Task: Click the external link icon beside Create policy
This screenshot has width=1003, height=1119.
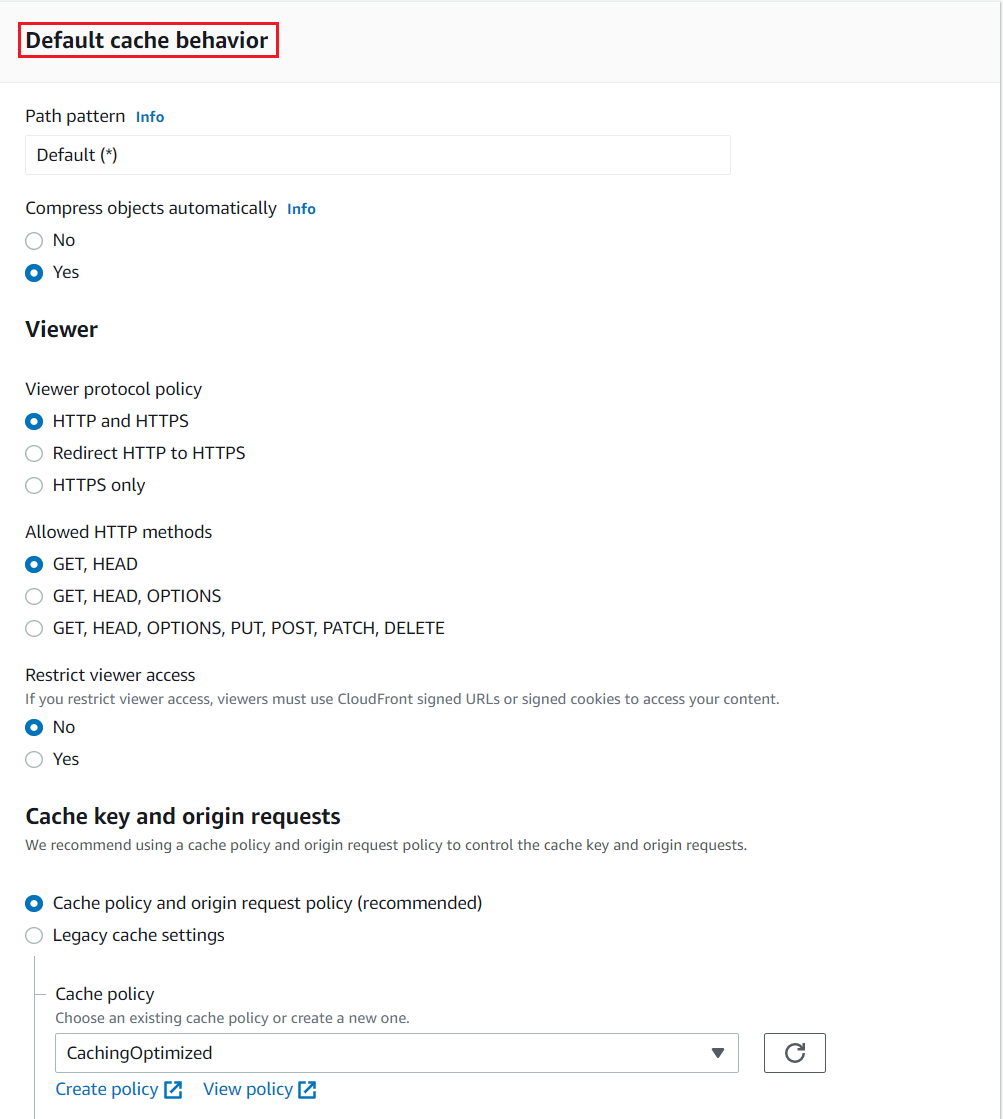Action: (173, 1090)
